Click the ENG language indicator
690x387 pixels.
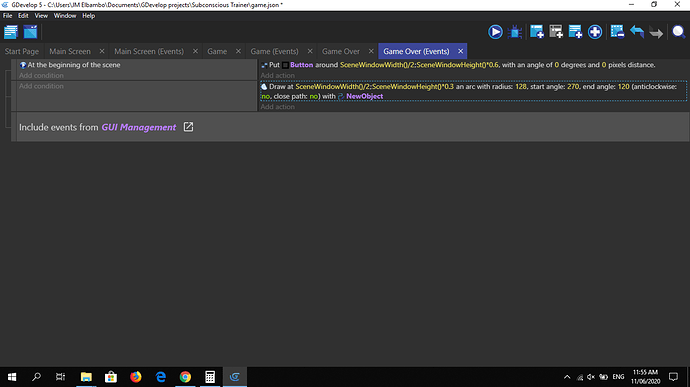[618, 377]
